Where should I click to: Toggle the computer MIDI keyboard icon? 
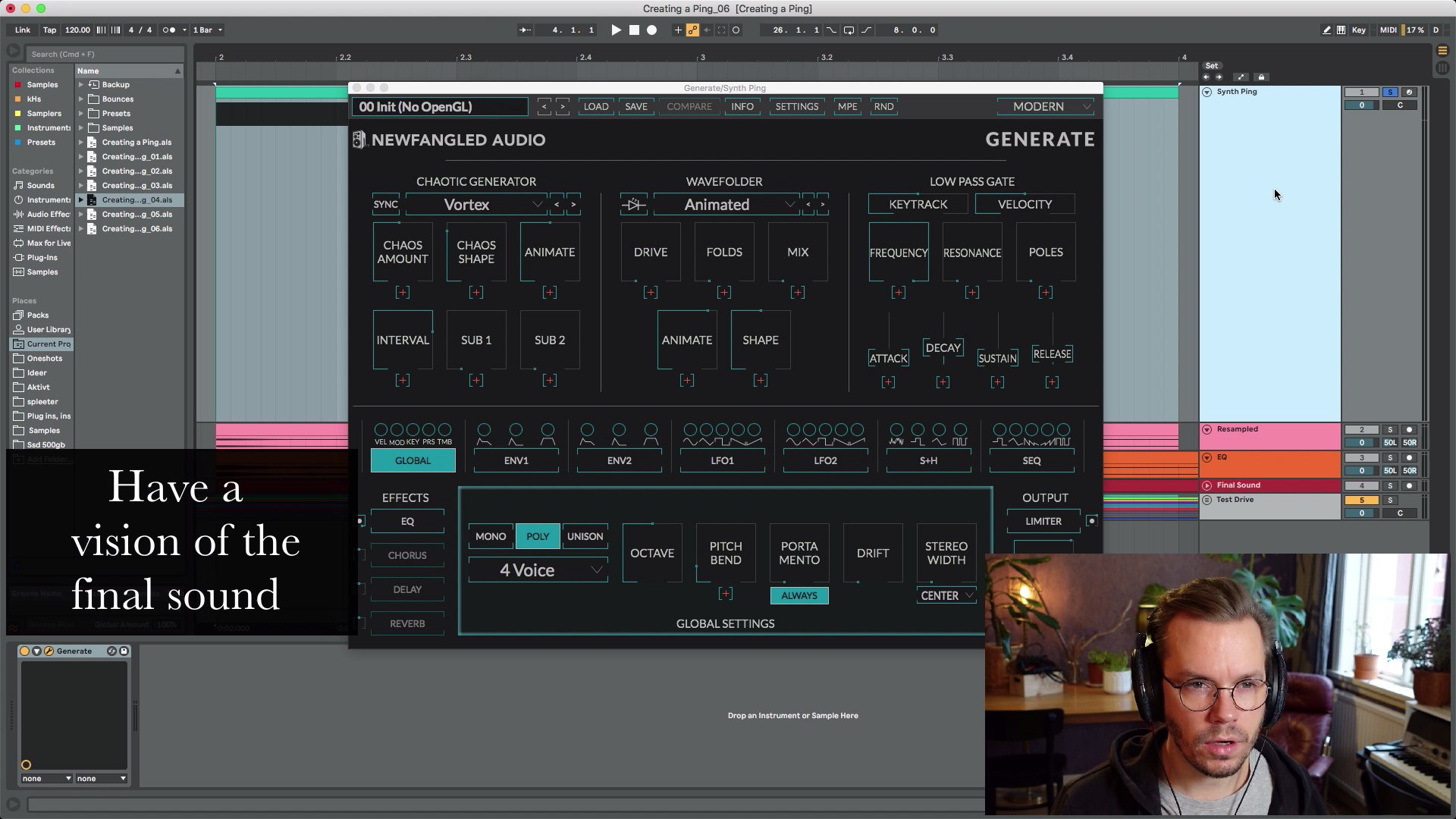1341,30
